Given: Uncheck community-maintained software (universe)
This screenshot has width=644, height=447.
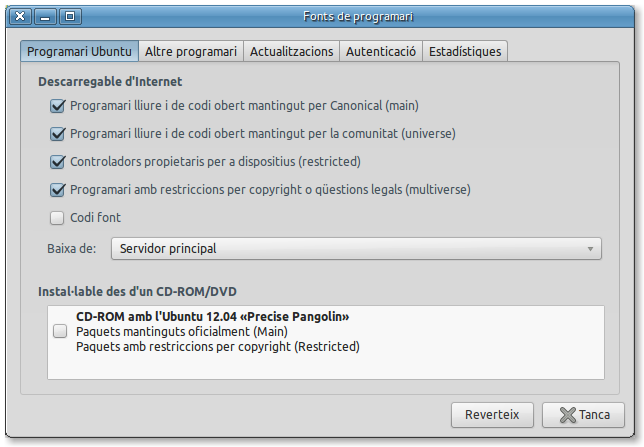Looking at the screenshot, I should 57,133.
